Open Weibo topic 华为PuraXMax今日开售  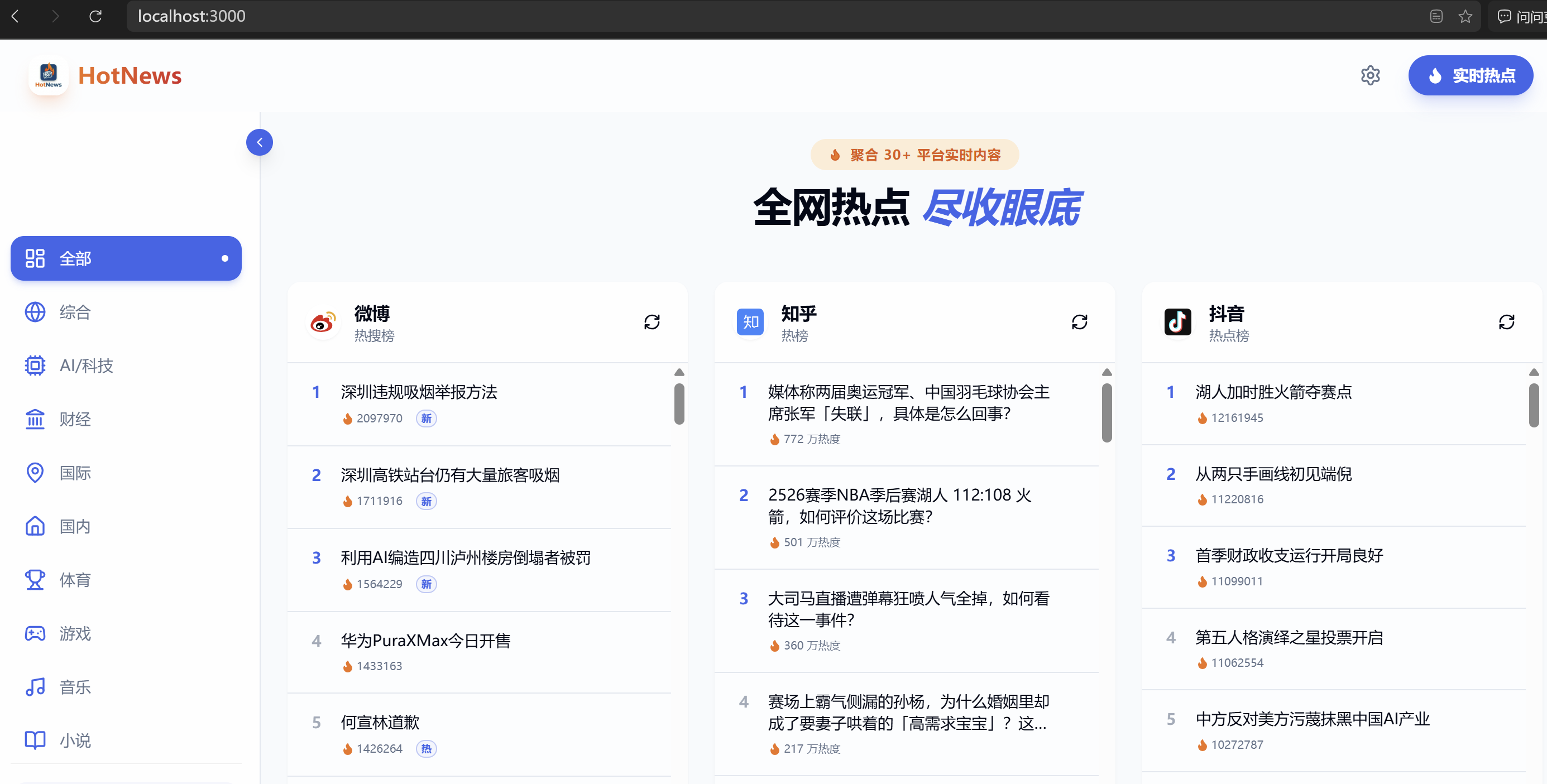pyautogui.click(x=425, y=641)
